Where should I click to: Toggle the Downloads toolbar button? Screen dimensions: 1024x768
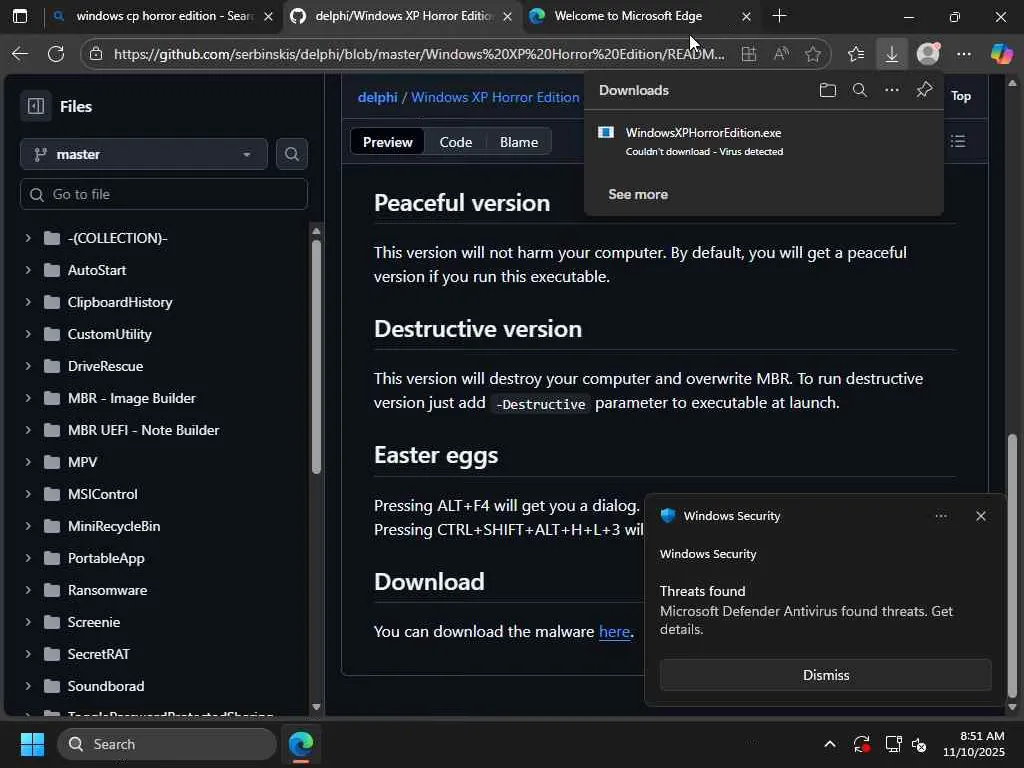tap(891, 54)
